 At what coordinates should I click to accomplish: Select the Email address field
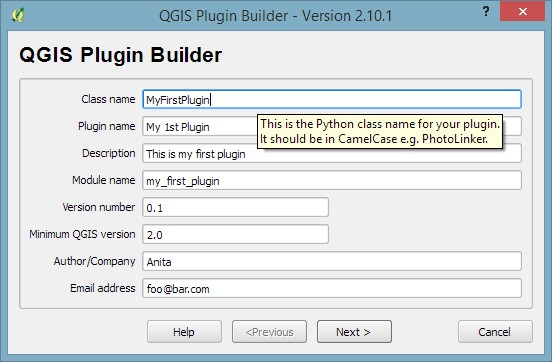[332, 288]
